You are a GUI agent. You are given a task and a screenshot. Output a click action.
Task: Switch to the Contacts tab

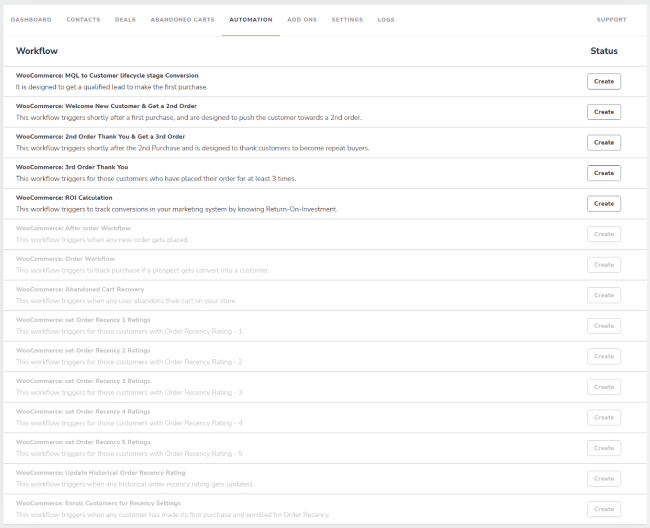pos(83,19)
